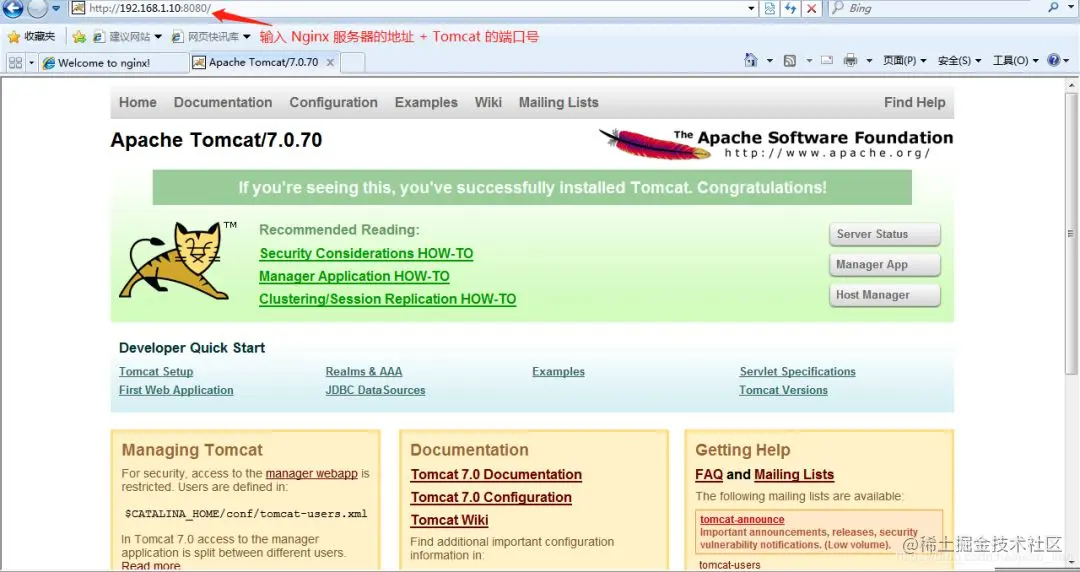The width and height of the screenshot is (1080, 572).
Task: Expand the Home button dropdown arrow
Action: [769, 61]
